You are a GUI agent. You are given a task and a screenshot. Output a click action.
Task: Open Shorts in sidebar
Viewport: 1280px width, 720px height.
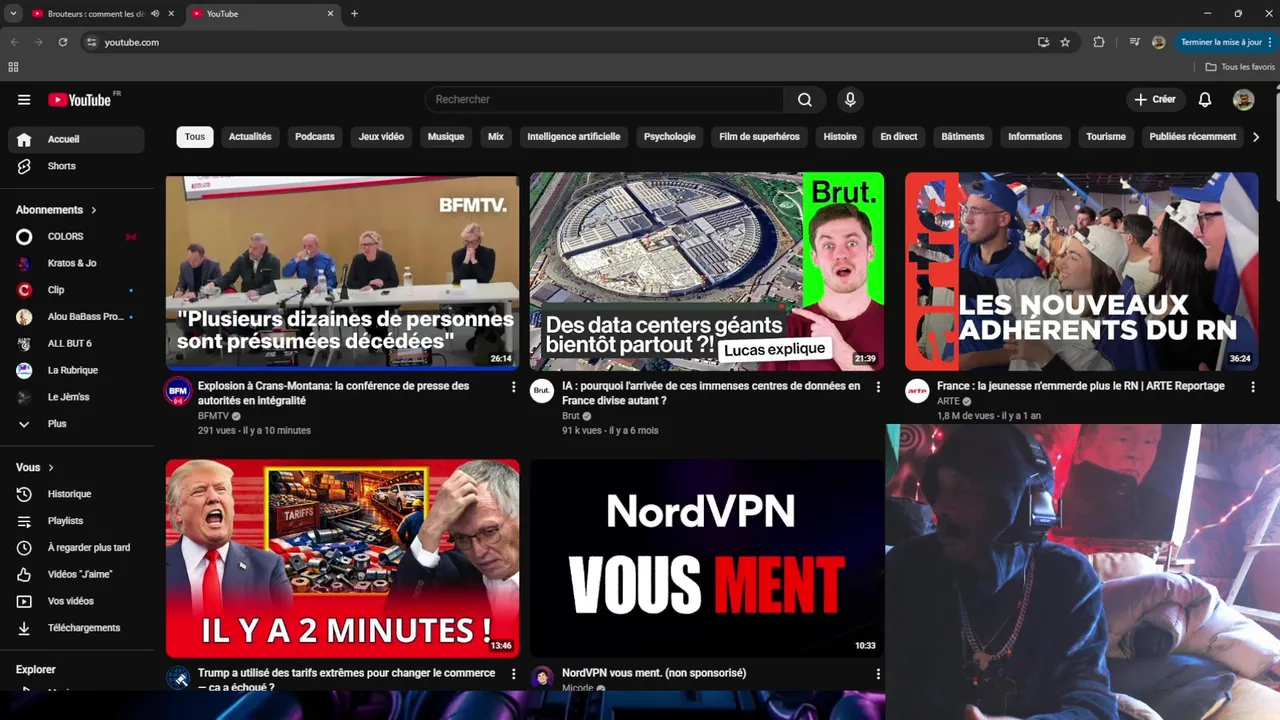click(76, 166)
